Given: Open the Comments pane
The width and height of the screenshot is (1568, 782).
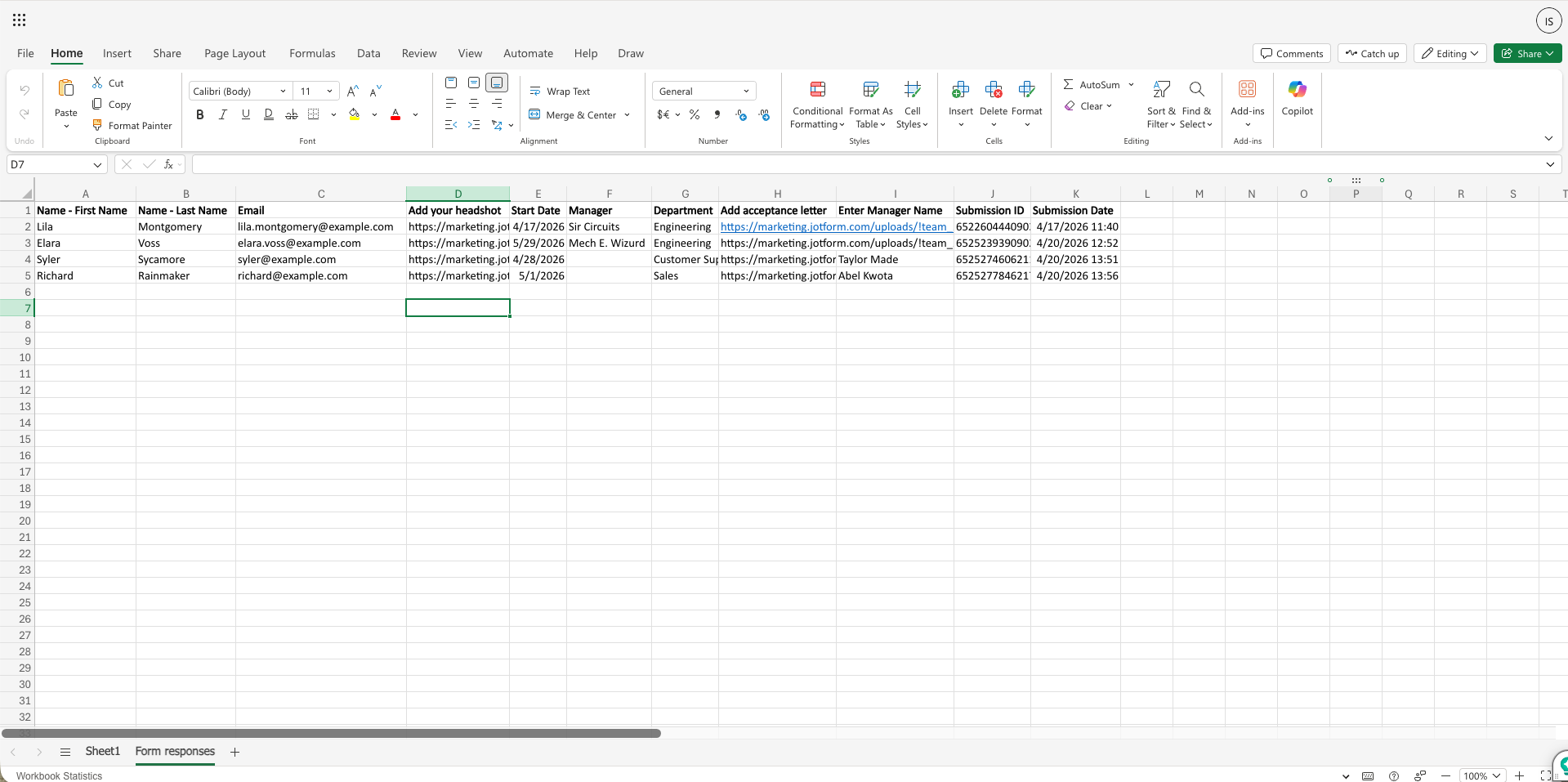Looking at the screenshot, I should coord(1291,52).
